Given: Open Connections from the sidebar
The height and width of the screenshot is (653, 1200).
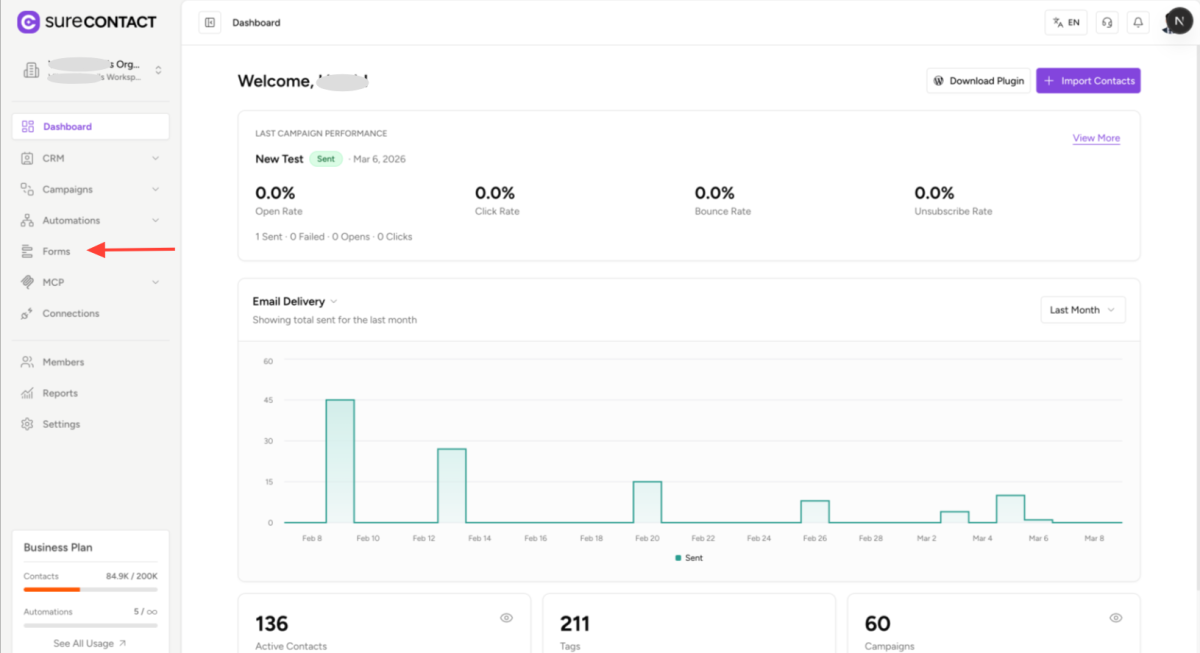Looking at the screenshot, I should pyautogui.click(x=70, y=313).
